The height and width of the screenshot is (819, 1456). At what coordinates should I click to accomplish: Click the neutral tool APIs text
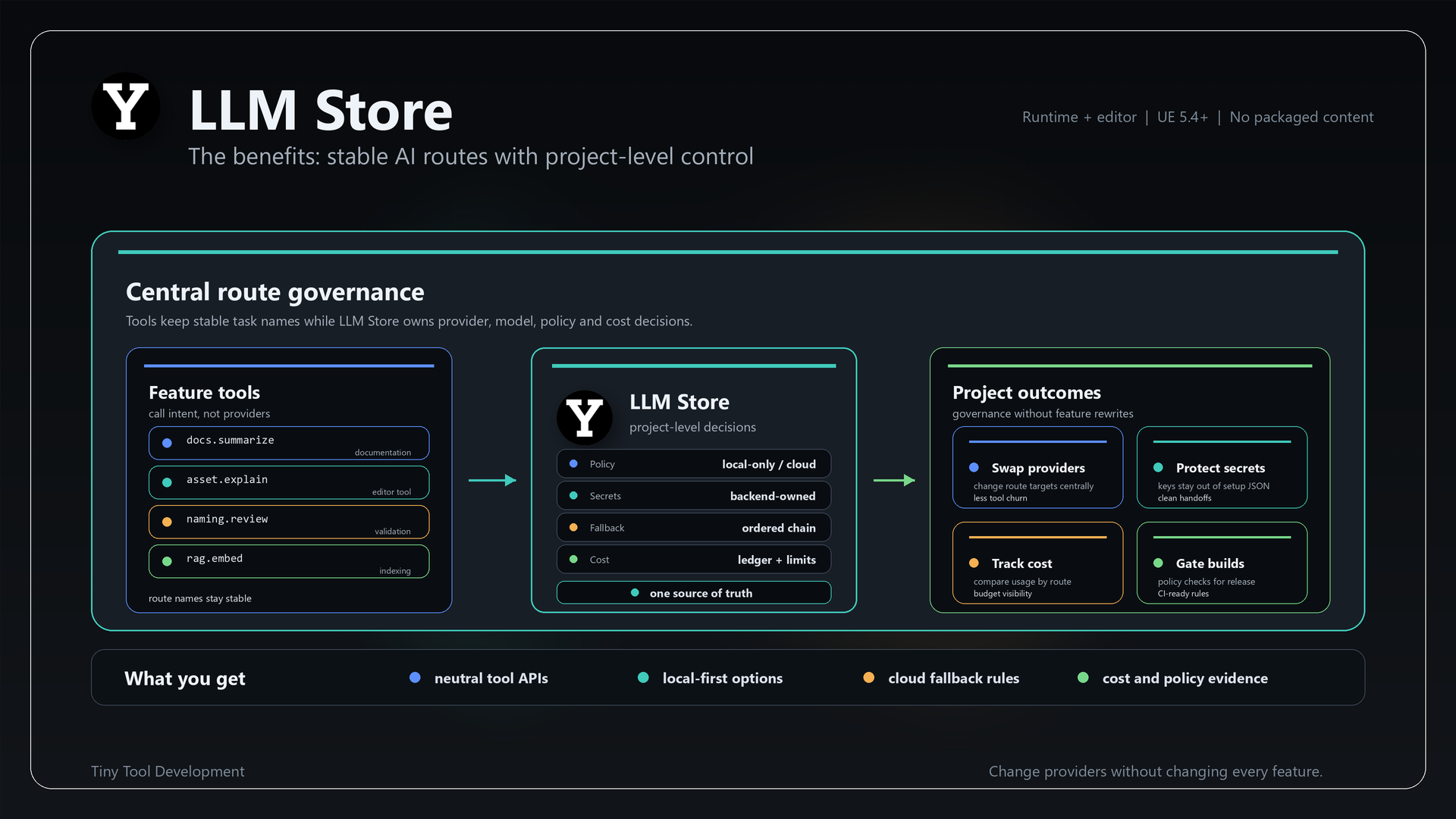[x=491, y=678]
